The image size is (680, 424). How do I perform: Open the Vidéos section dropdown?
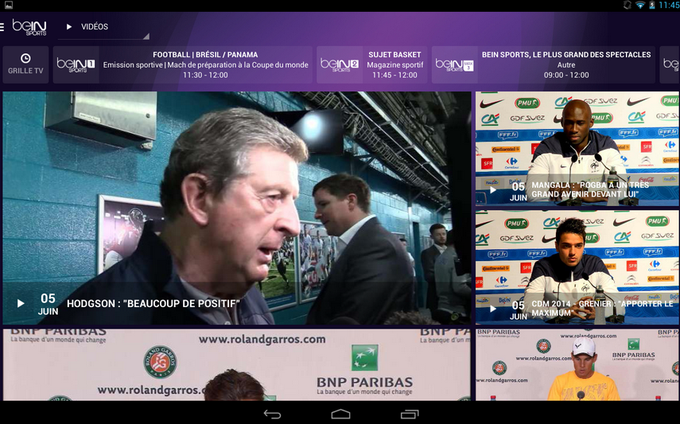pos(104,27)
